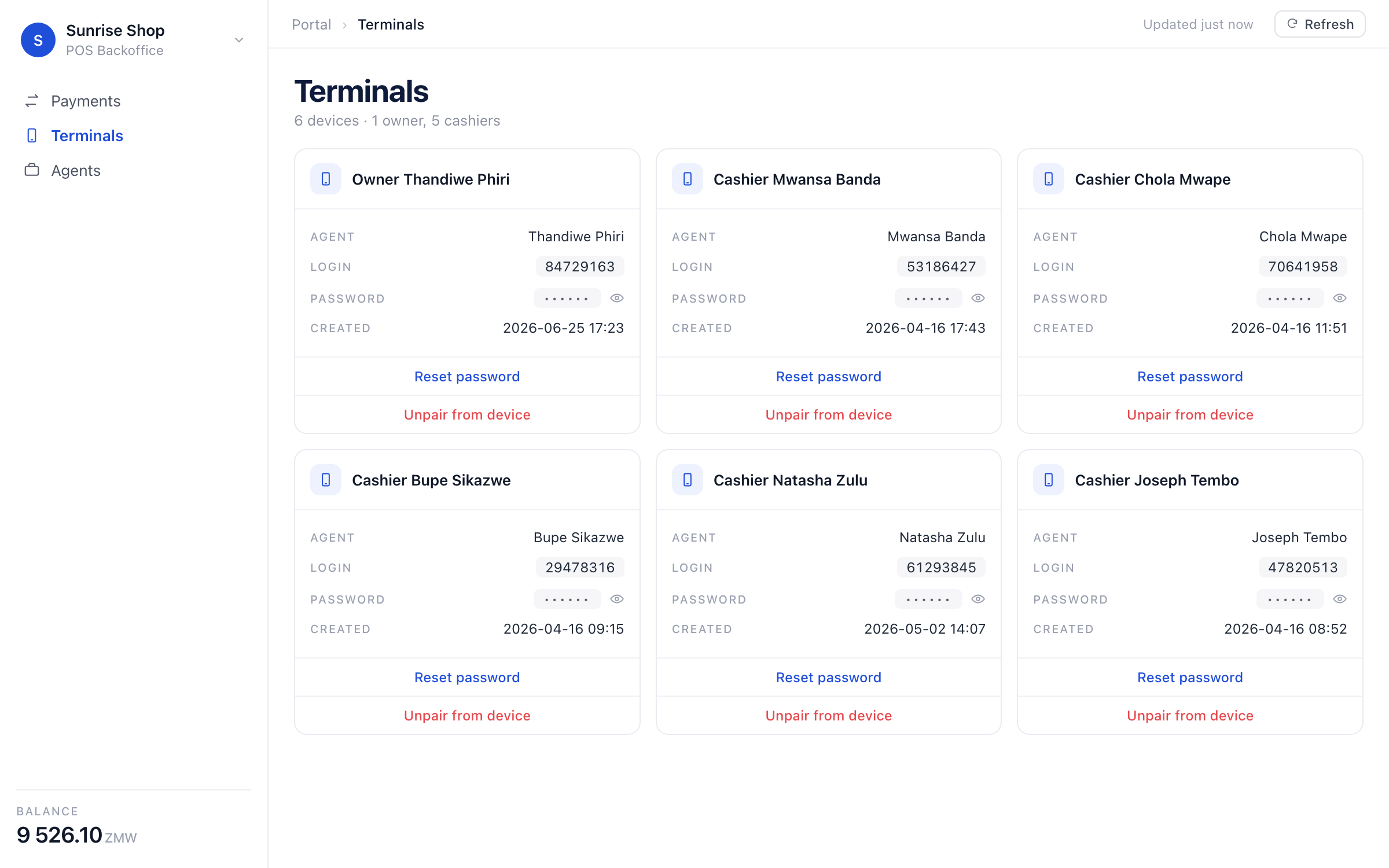
Task: Click the Terminals breadcrumb
Action: pos(391,24)
